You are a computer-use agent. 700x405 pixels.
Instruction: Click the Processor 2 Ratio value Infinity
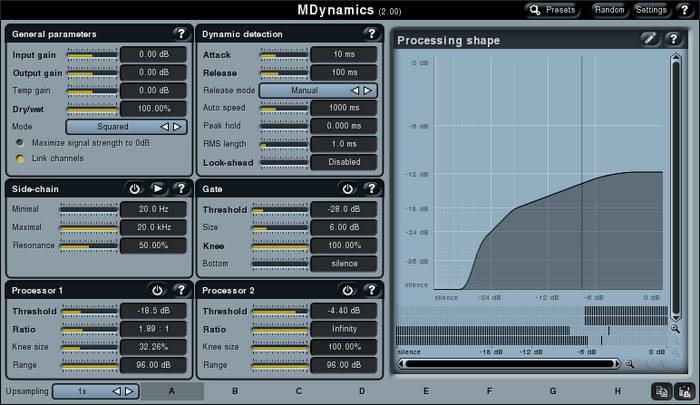point(344,329)
